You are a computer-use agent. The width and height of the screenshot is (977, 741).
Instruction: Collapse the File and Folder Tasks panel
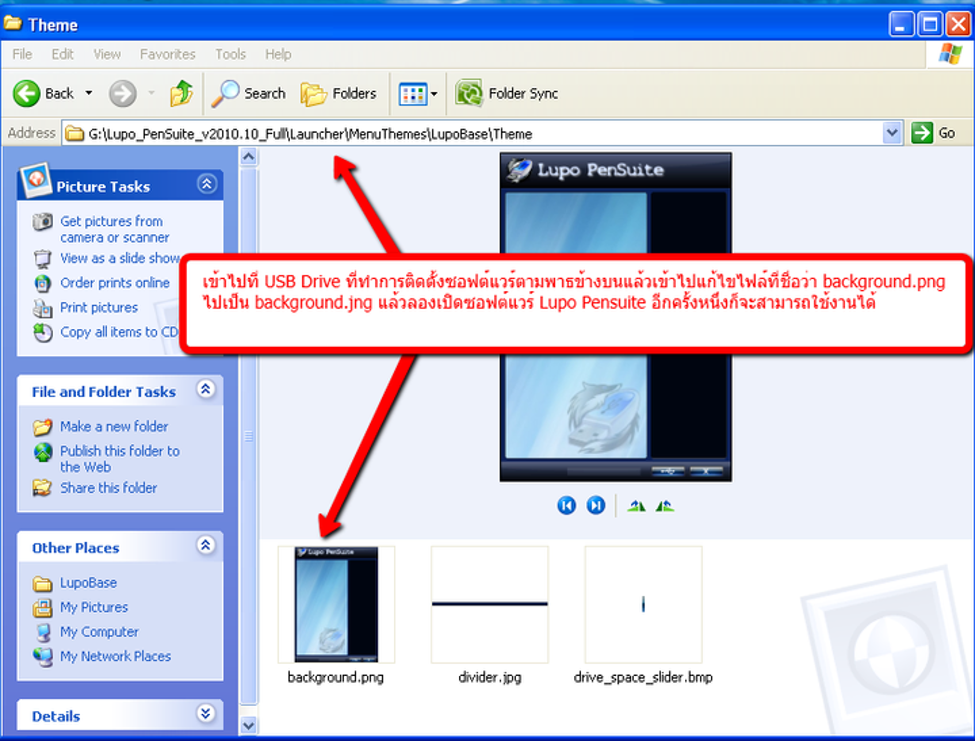[x=206, y=390]
